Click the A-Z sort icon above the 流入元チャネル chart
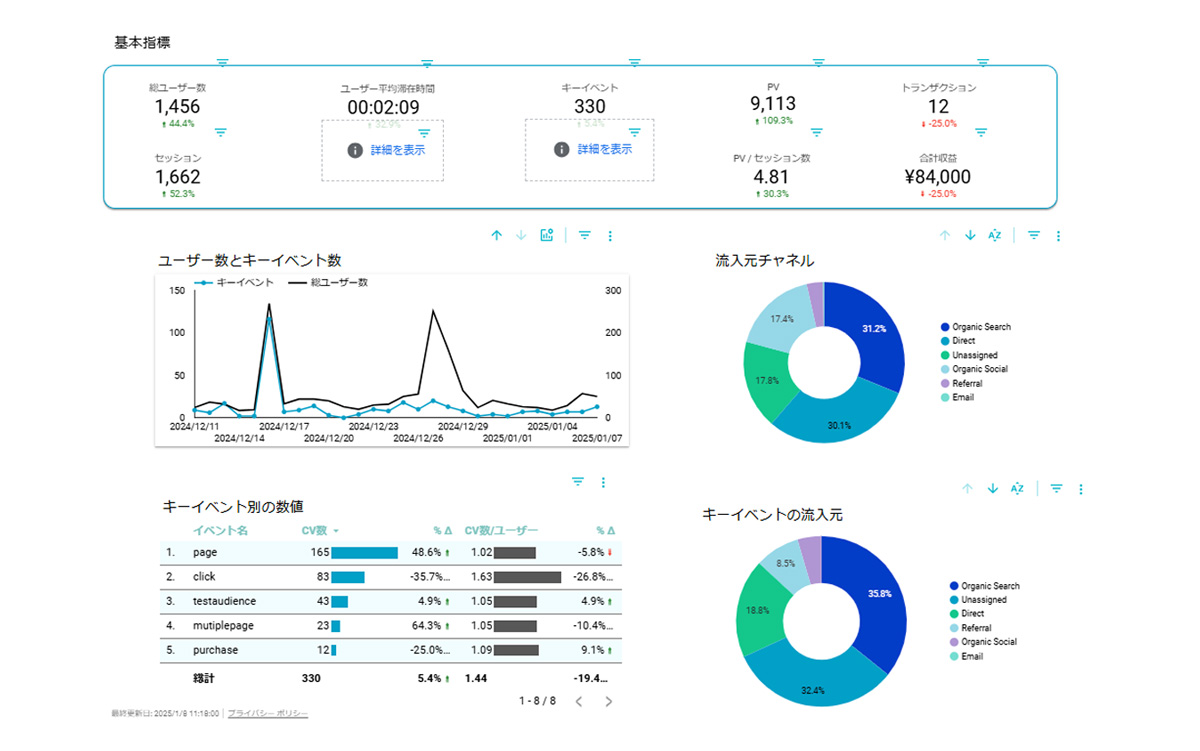The height and width of the screenshot is (751, 1200). click(x=994, y=236)
